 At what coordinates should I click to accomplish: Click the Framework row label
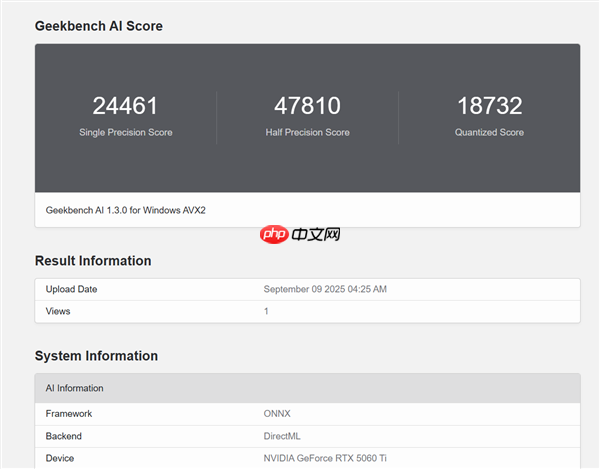69,414
